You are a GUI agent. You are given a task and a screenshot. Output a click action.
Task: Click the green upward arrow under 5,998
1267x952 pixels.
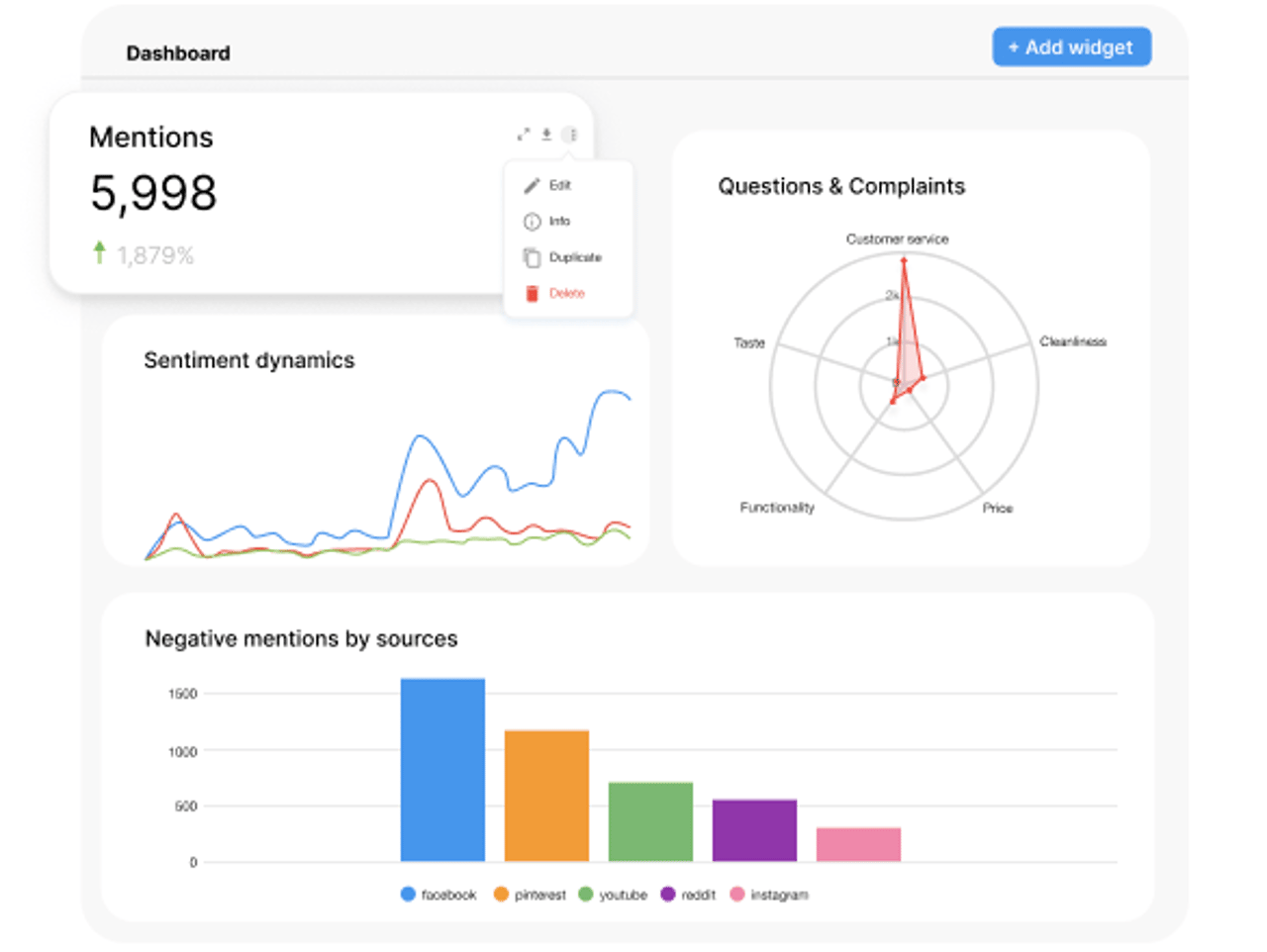click(98, 254)
